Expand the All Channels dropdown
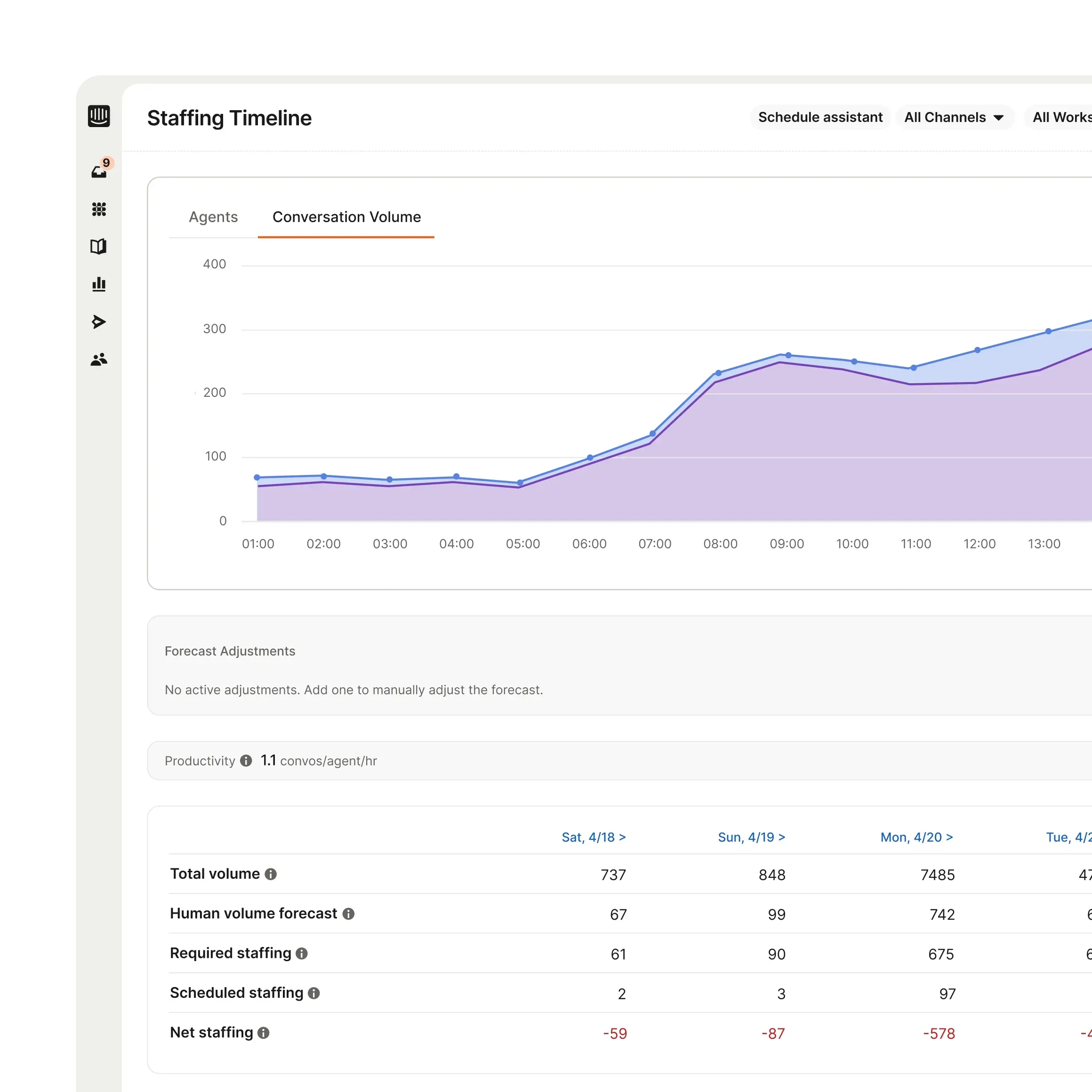Image resolution: width=1092 pixels, height=1092 pixels. (x=955, y=117)
